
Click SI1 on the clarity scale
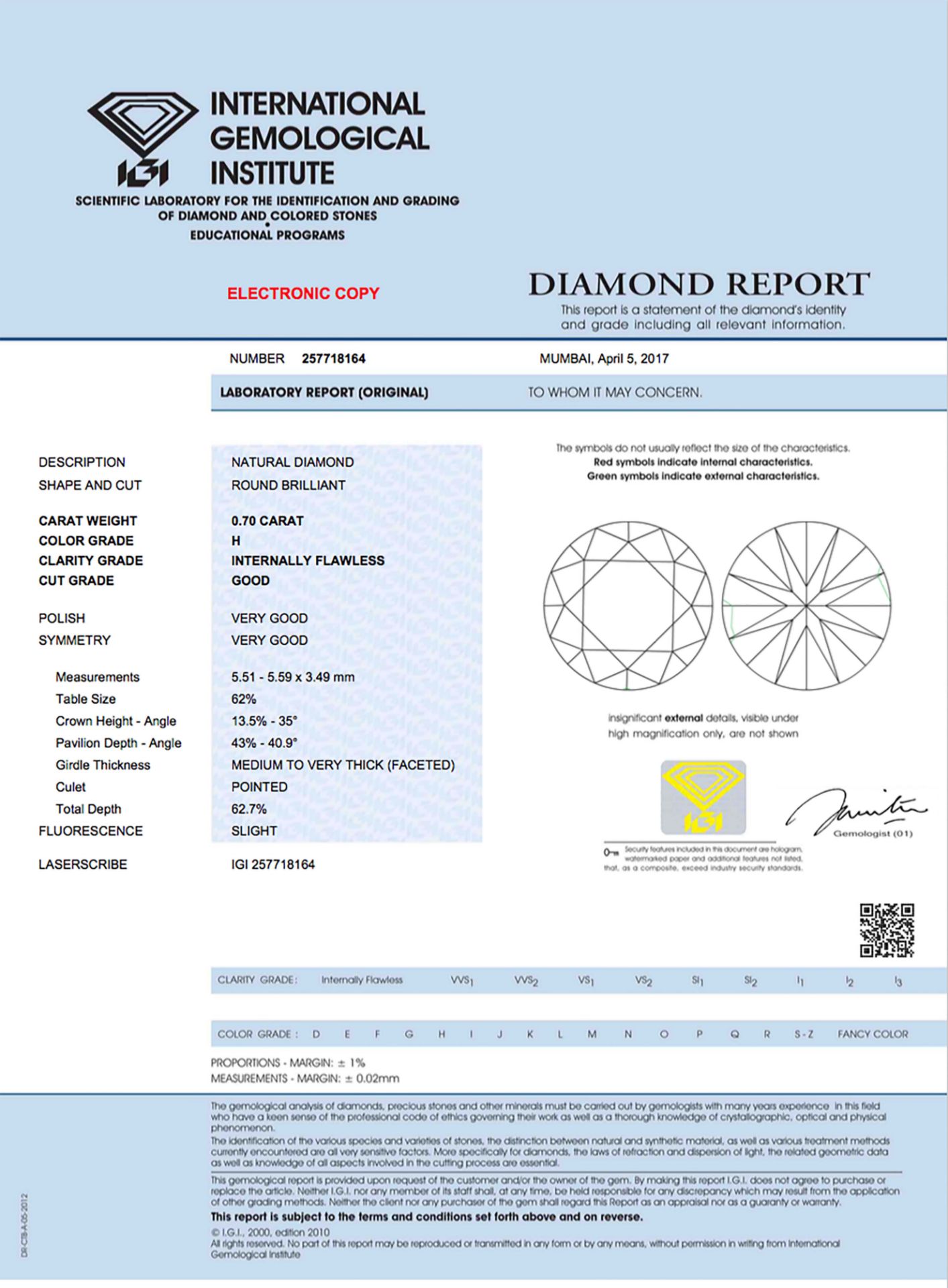tap(697, 981)
